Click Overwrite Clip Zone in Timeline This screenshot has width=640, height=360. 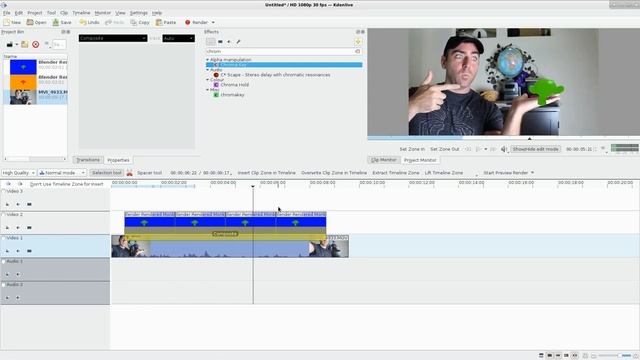[334, 173]
